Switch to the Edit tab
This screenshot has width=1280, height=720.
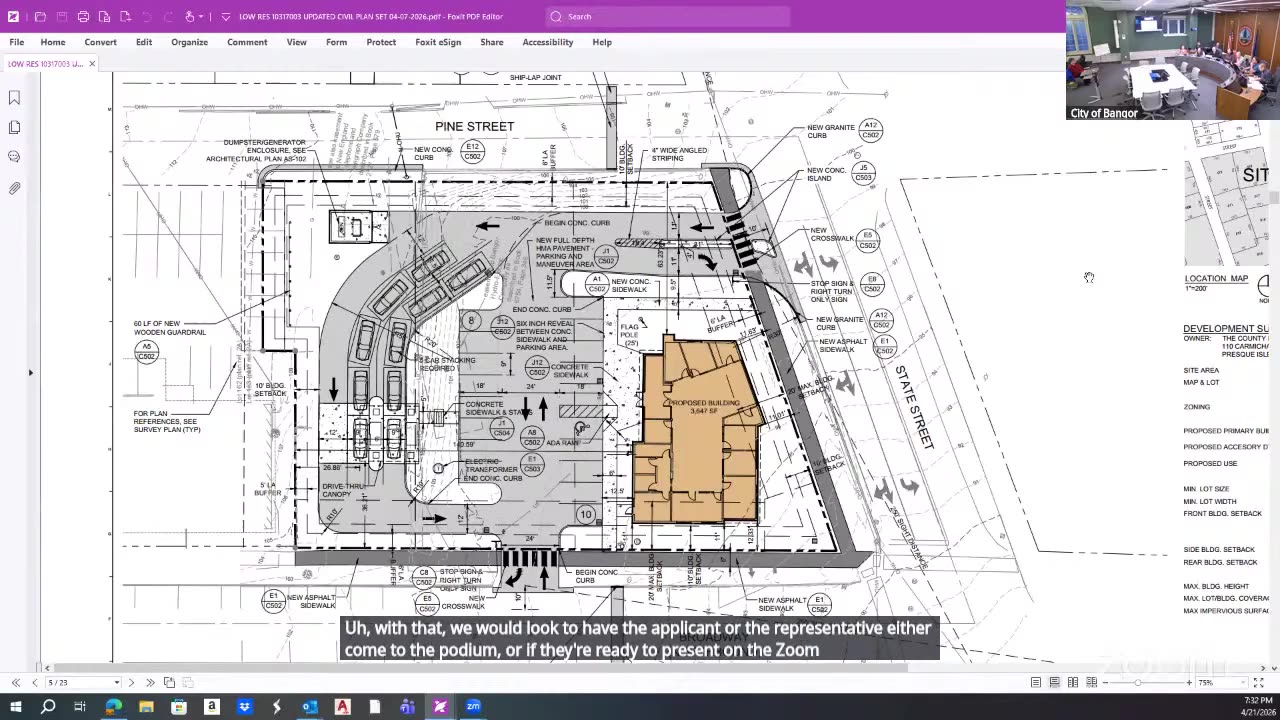point(144,42)
